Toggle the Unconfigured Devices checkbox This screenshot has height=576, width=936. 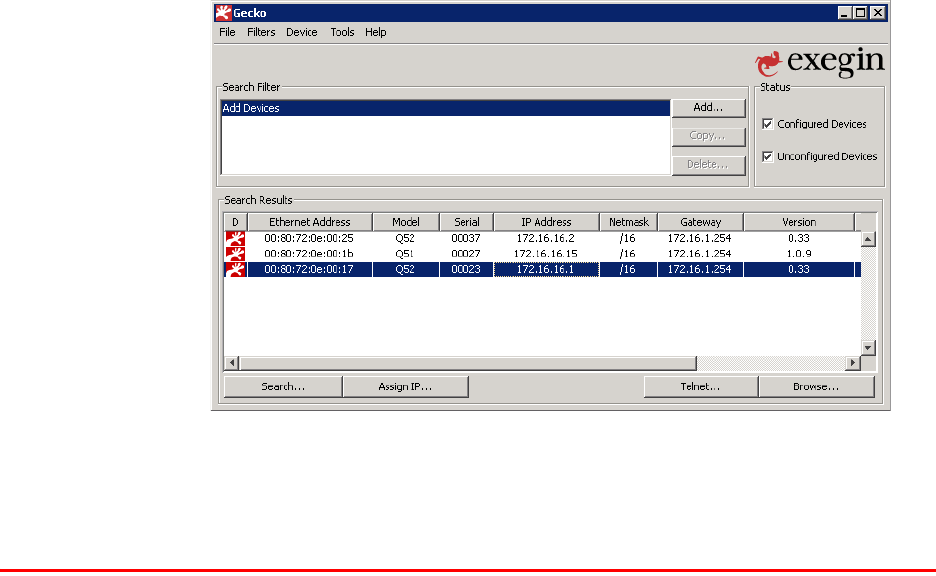coord(768,156)
